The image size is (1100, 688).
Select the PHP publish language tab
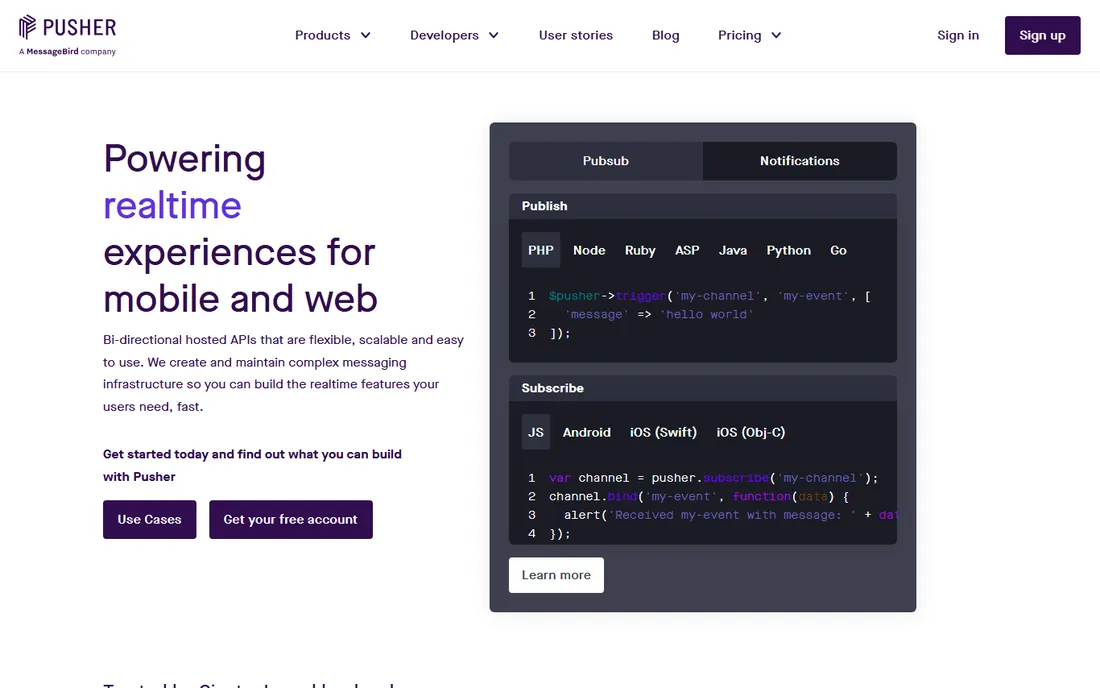pyautogui.click(x=541, y=250)
